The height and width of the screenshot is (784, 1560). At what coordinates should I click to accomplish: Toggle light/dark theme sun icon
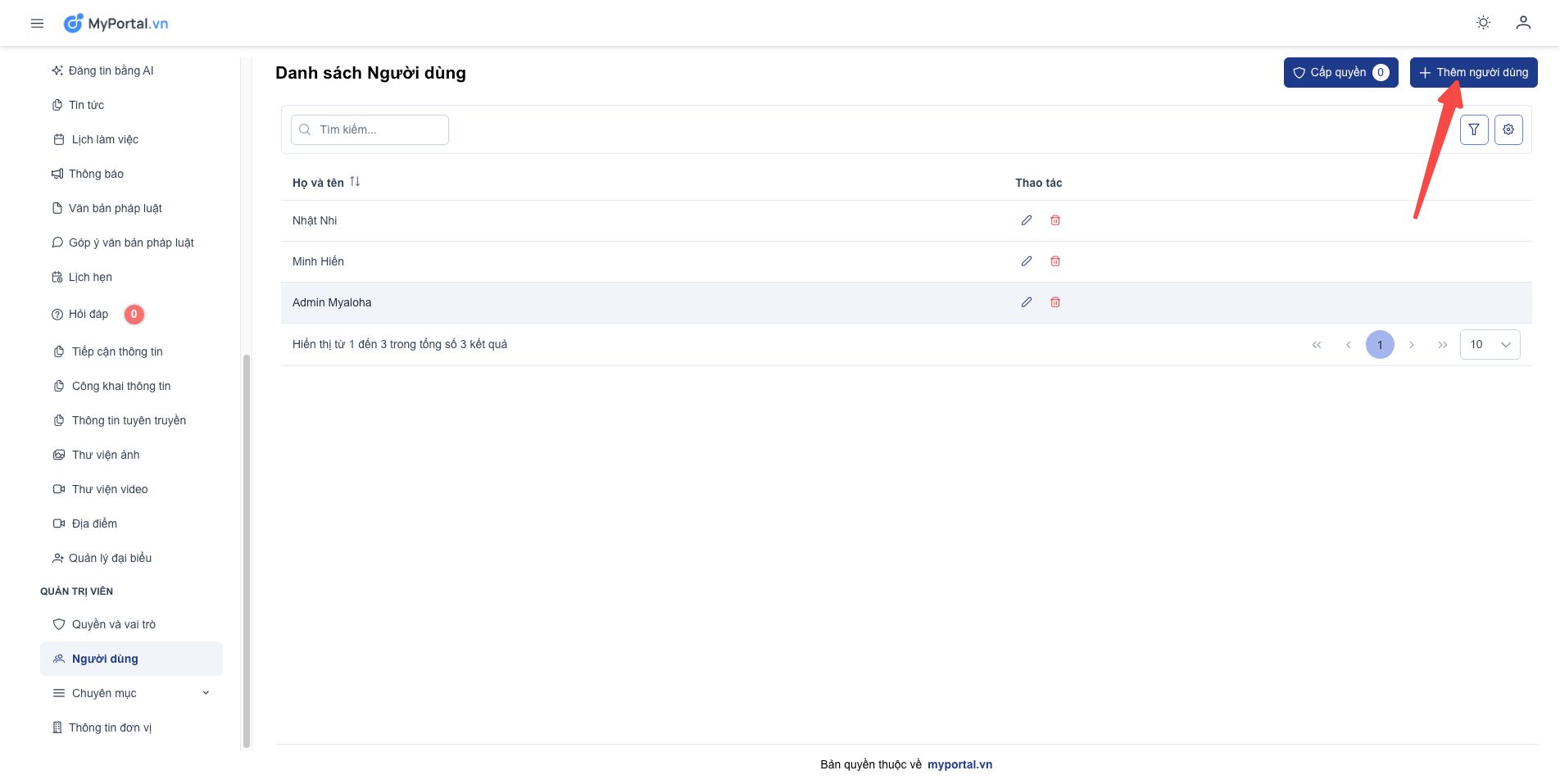coord(1483,23)
